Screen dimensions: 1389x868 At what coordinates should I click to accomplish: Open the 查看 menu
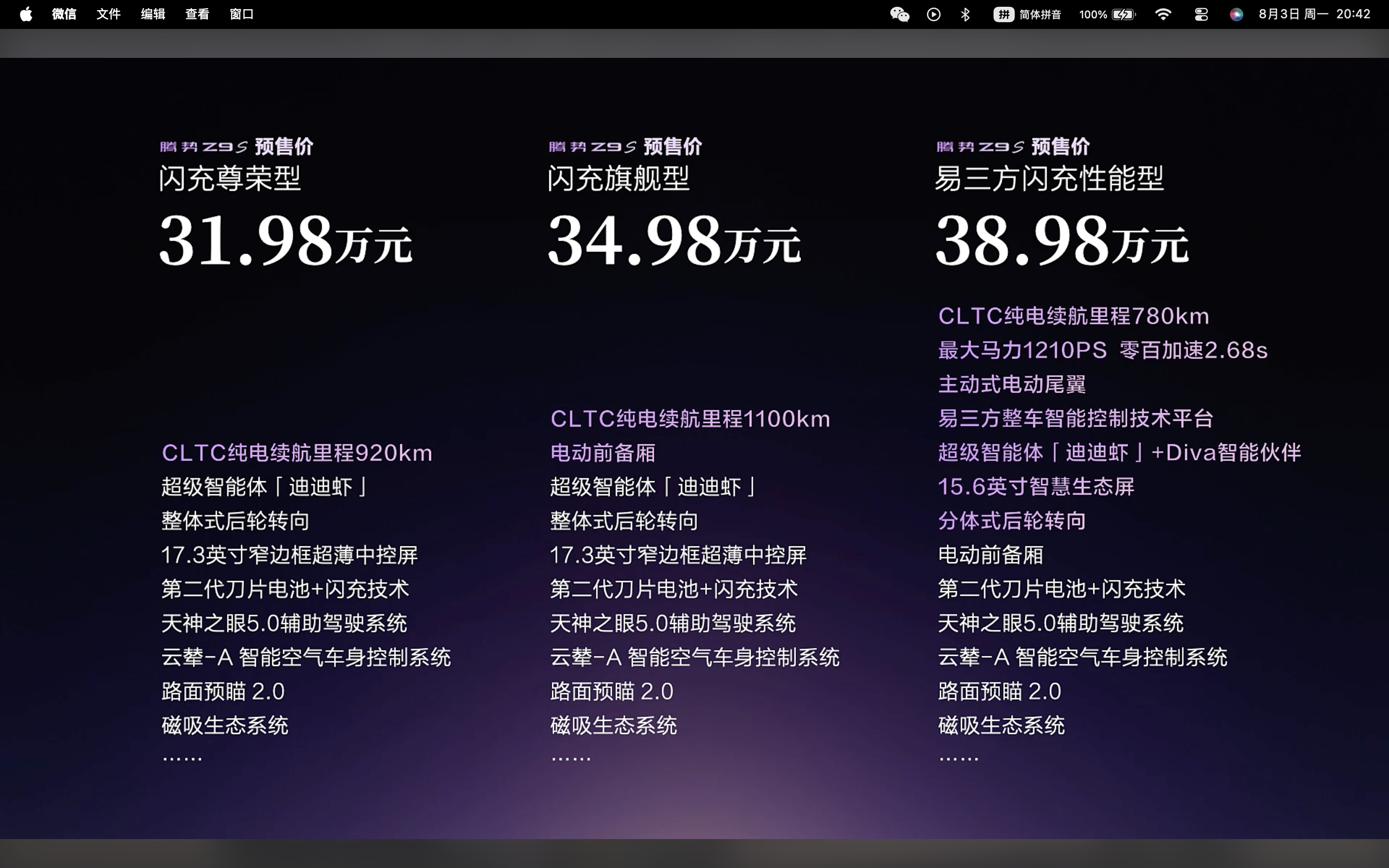click(197, 14)
